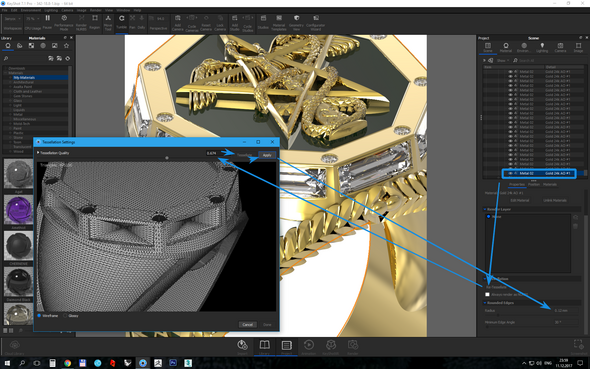Click the Unlink Materials button
590x369 pixels.
point(555,200)
